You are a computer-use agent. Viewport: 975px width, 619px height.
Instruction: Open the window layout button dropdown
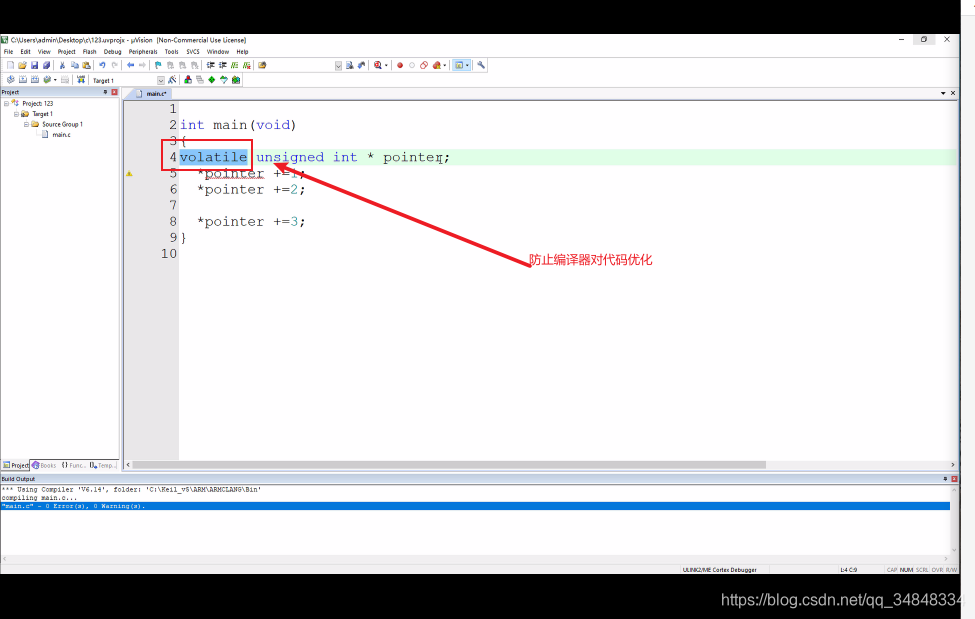[x=468, y=65]
